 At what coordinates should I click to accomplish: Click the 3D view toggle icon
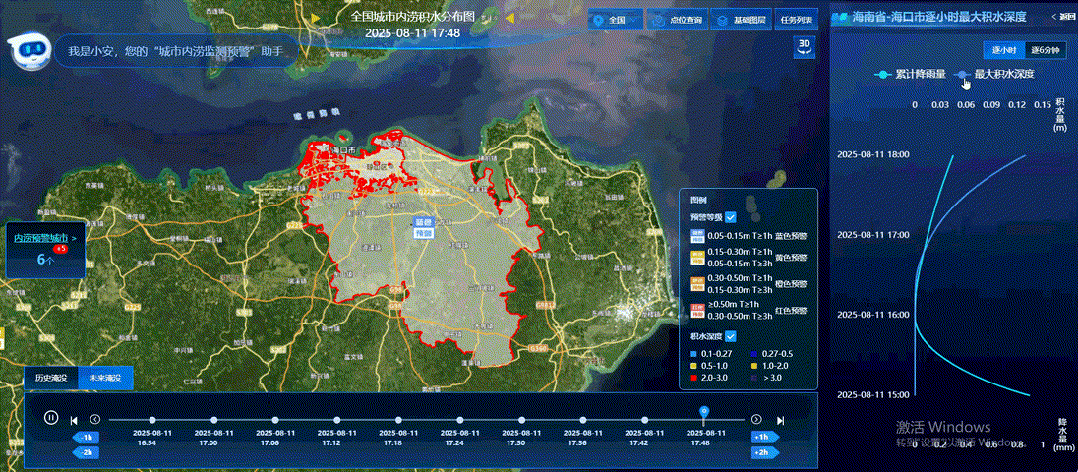click(802, 46)
